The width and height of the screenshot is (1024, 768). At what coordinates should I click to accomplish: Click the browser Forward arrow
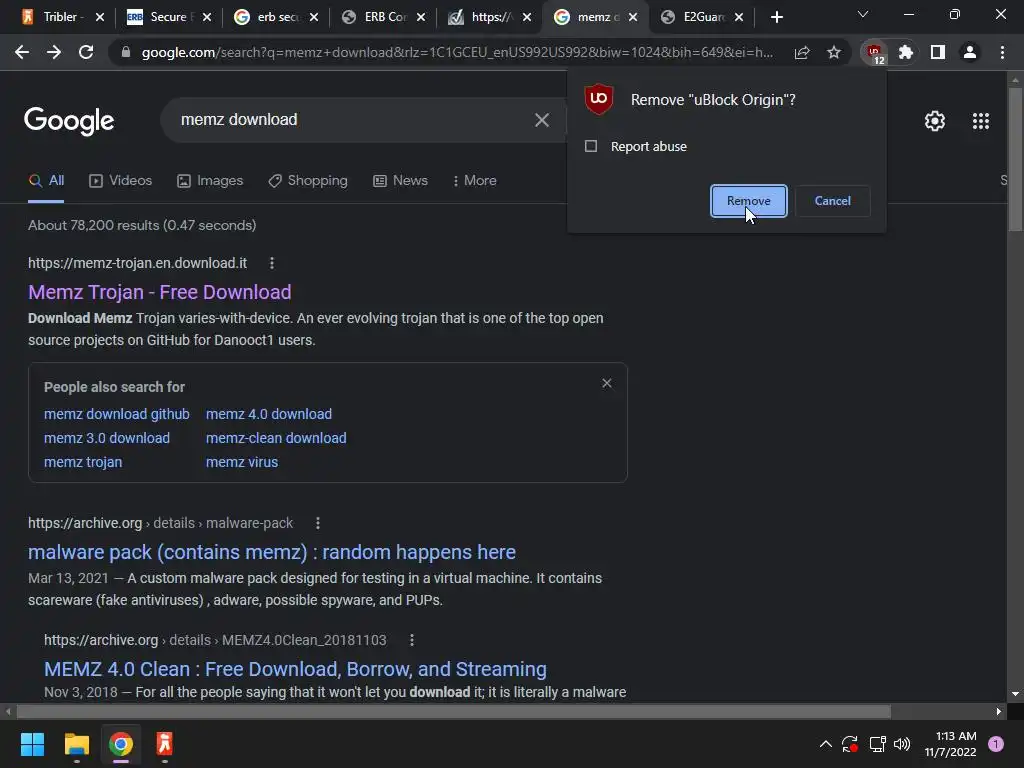point(54,52)
